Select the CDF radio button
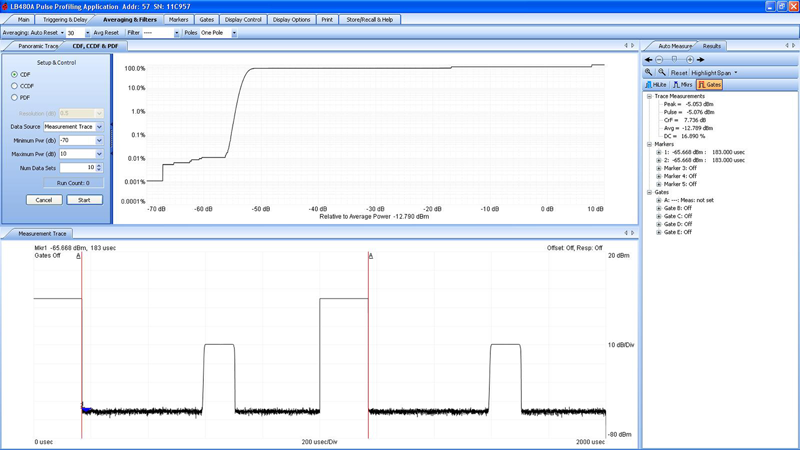800x450 pixels. tap(15, 75)
